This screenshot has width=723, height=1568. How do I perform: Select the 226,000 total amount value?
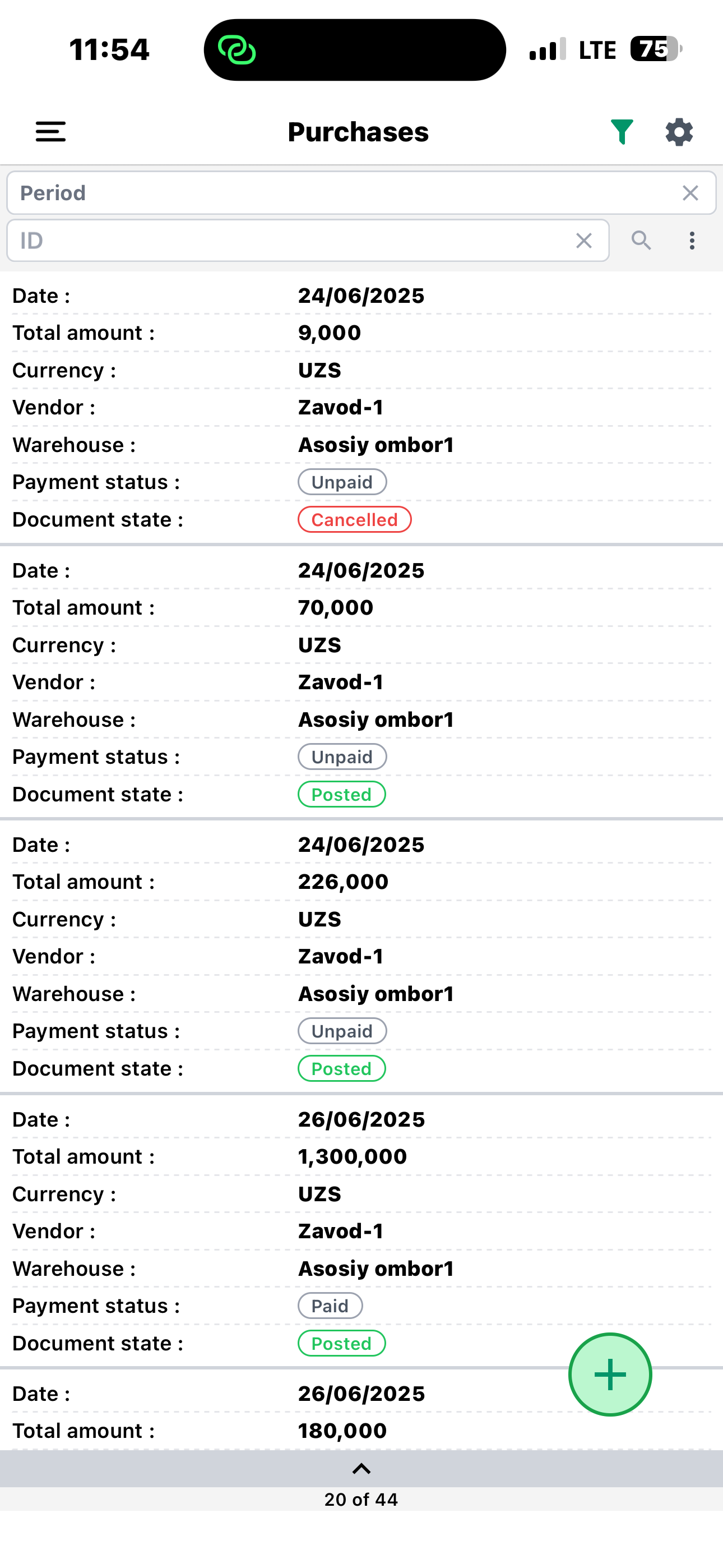click(x=343, y=882)
